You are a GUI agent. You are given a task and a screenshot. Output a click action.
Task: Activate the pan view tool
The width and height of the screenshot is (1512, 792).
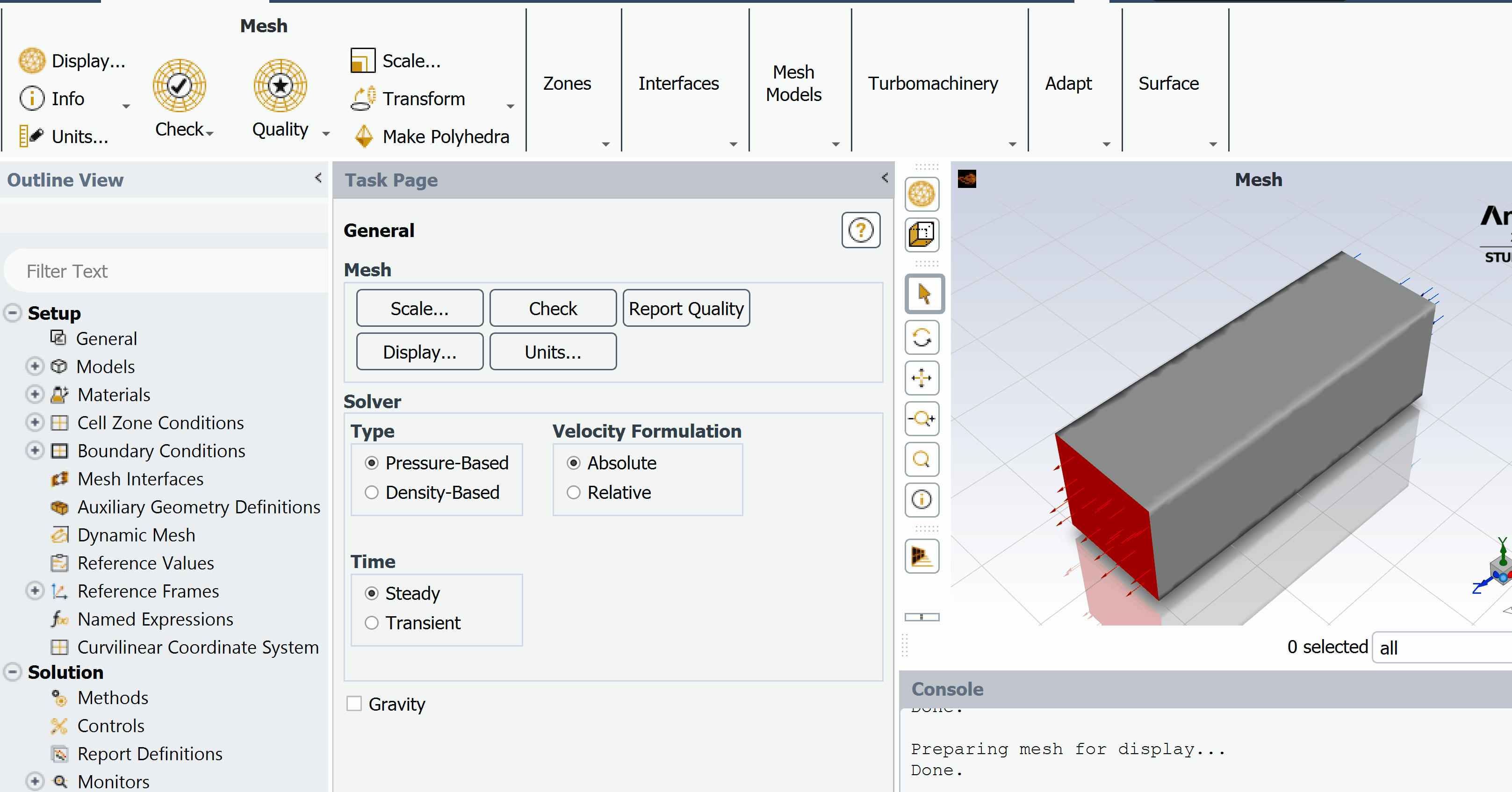pyautogui.click(x=922, y=378)
